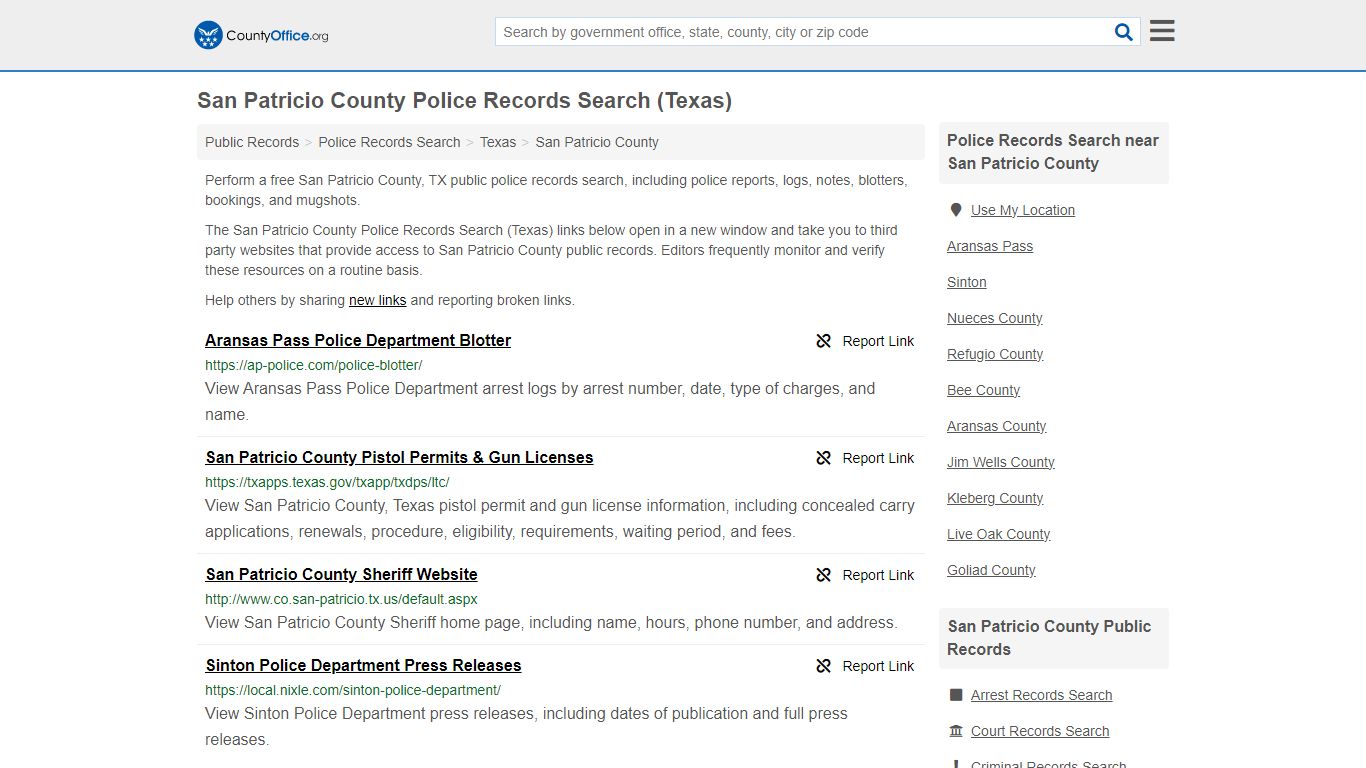Report Link for Aransas Pass Blotter
The image size is (1366, 768).
pos(878,341)
